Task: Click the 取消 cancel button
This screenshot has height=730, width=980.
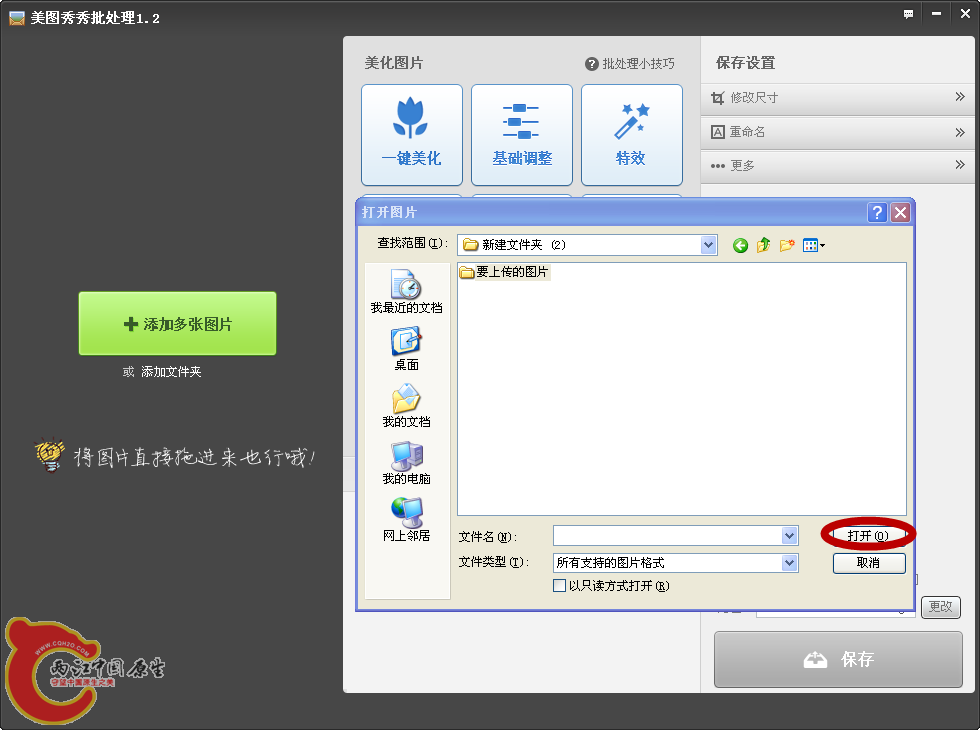Action: [869, 563]
